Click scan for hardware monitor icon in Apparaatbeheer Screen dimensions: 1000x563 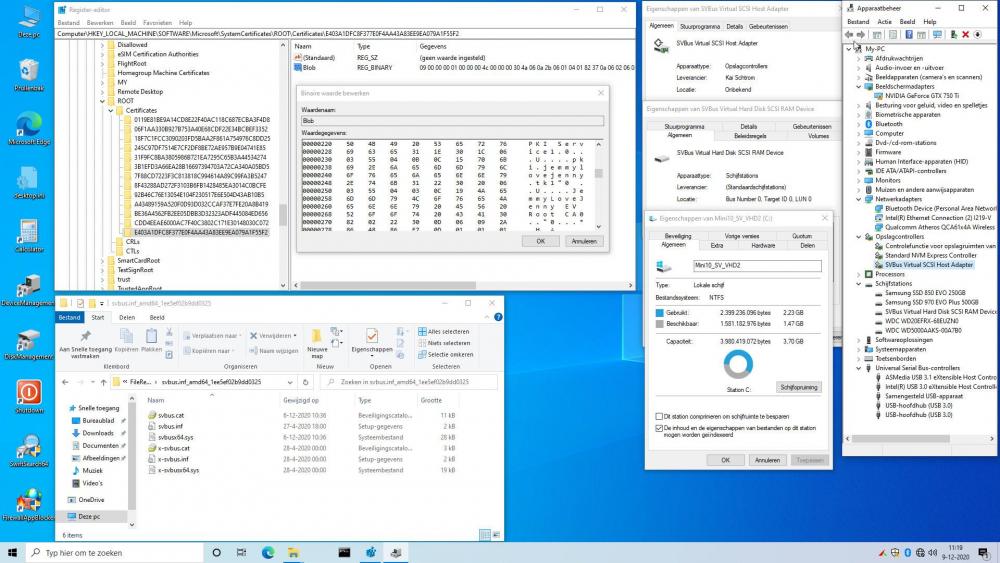click(937, 34)
